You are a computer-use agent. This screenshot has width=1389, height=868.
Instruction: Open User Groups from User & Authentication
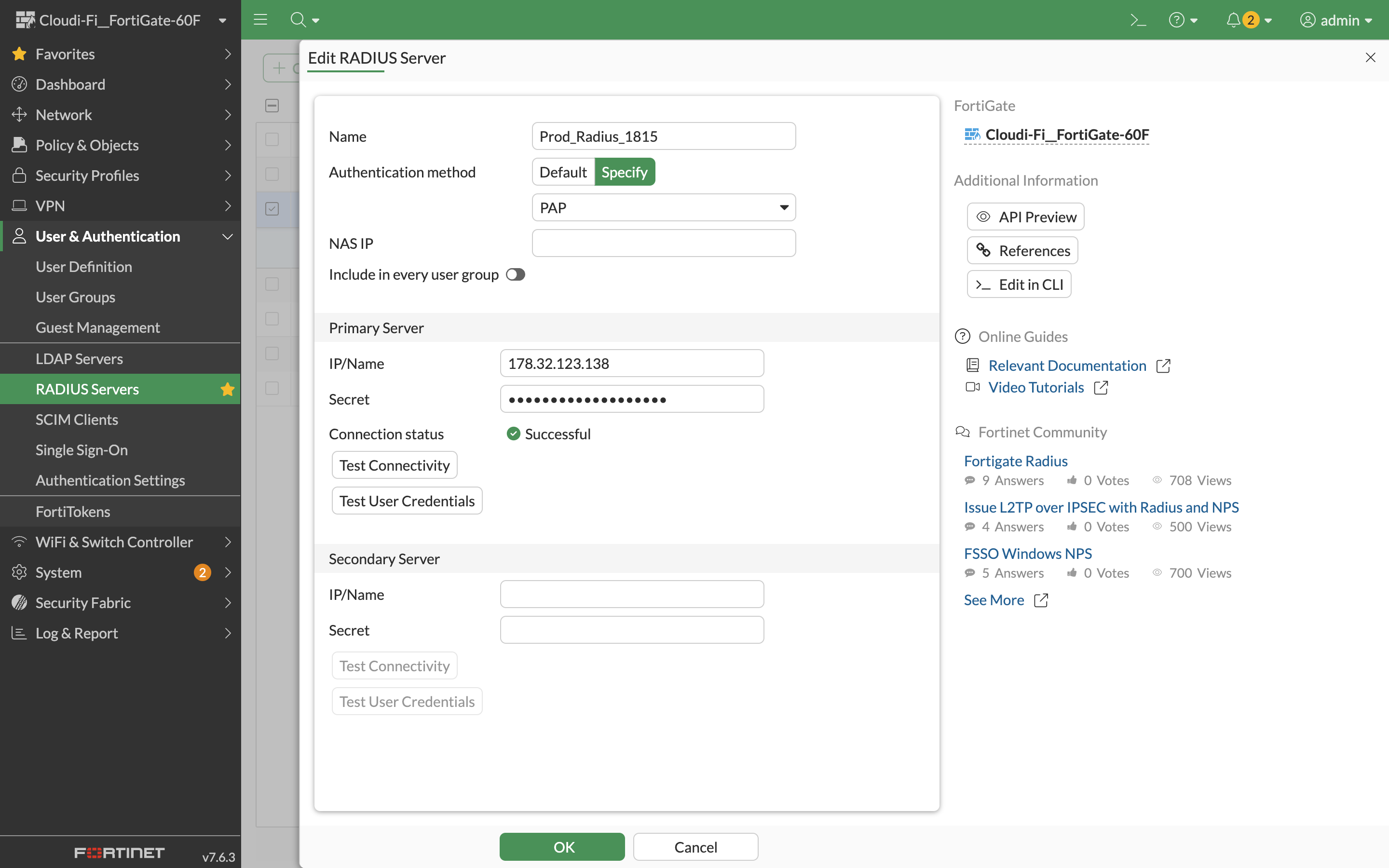75,297
